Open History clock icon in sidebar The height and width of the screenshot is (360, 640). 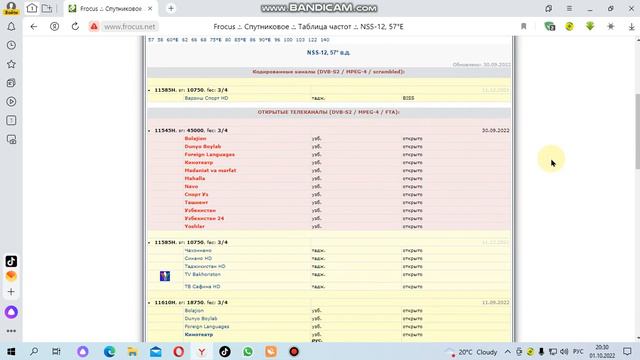click(x=11, y=45)
